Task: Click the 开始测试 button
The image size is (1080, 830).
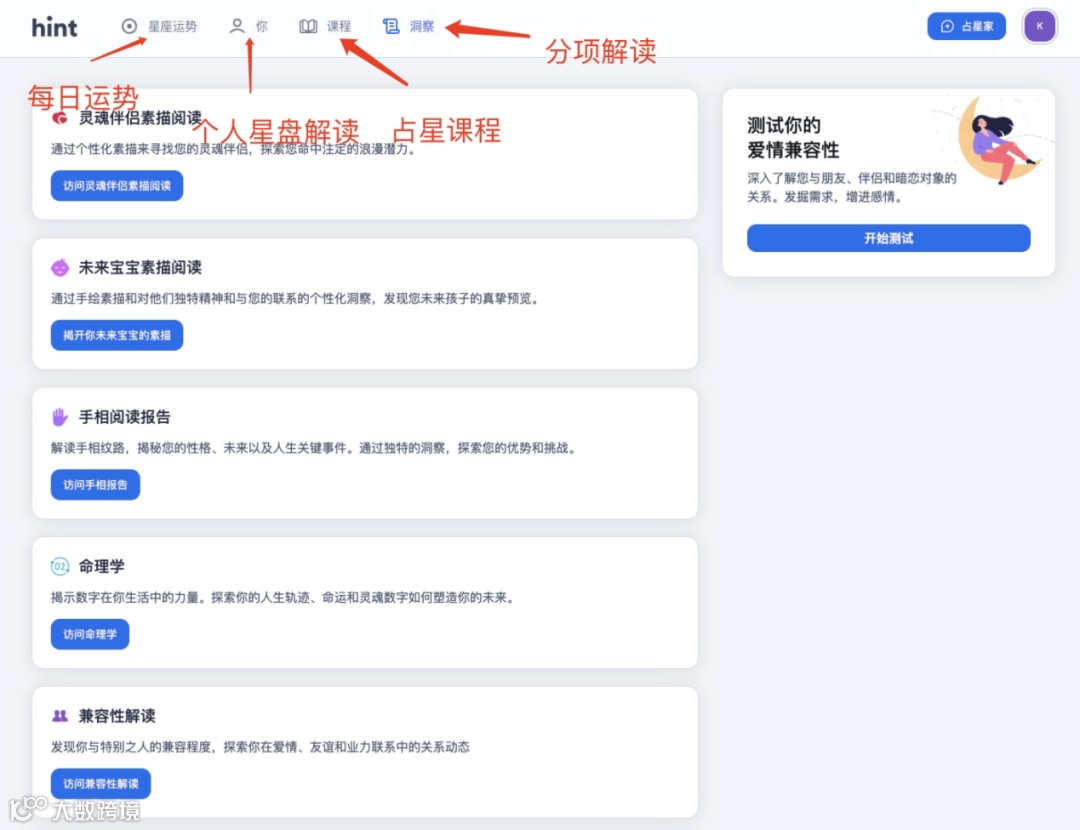Action: click(x=889, y=238)
